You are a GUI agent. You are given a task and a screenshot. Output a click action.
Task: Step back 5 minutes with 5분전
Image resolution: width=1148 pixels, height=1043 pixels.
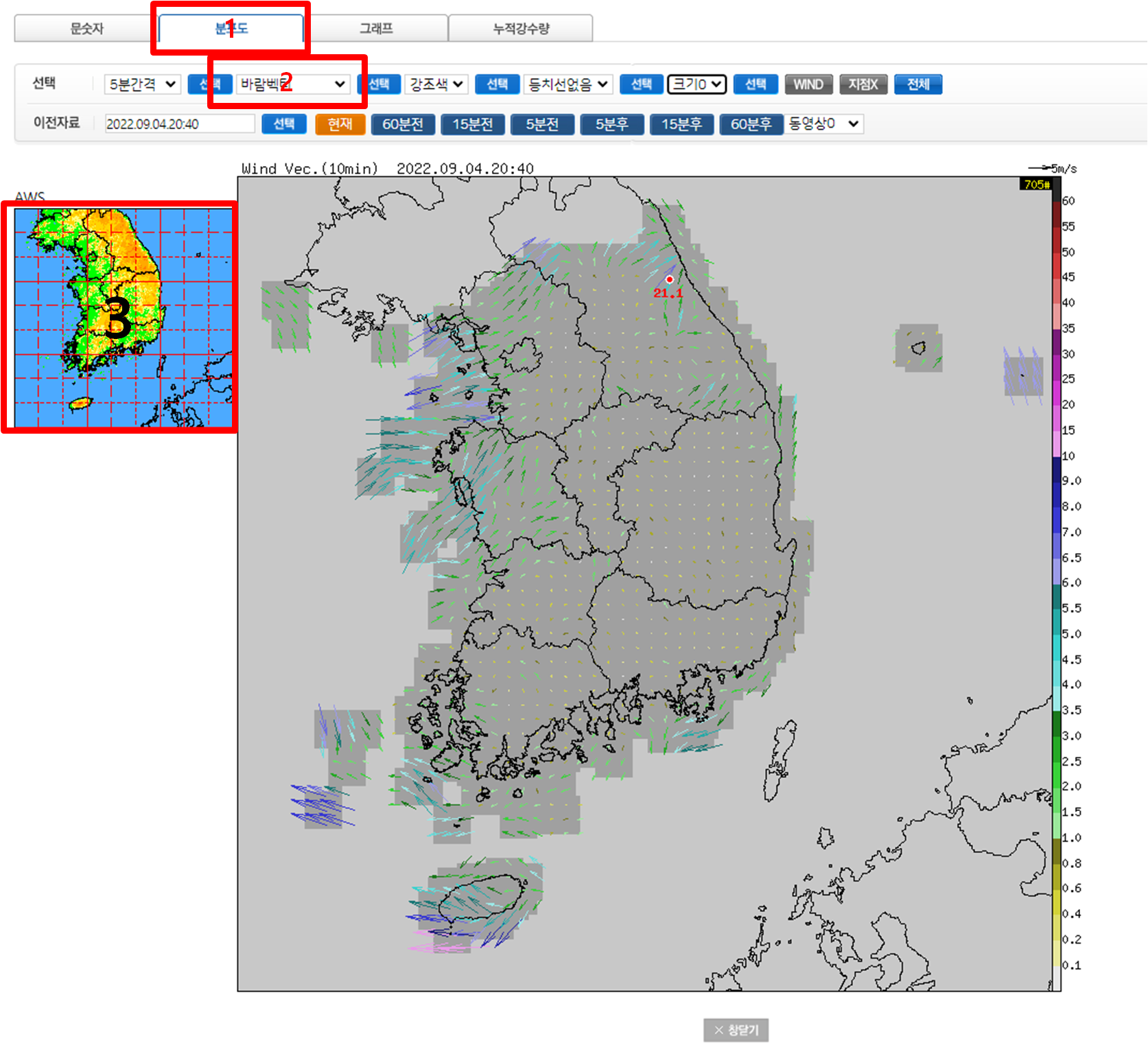543,124
